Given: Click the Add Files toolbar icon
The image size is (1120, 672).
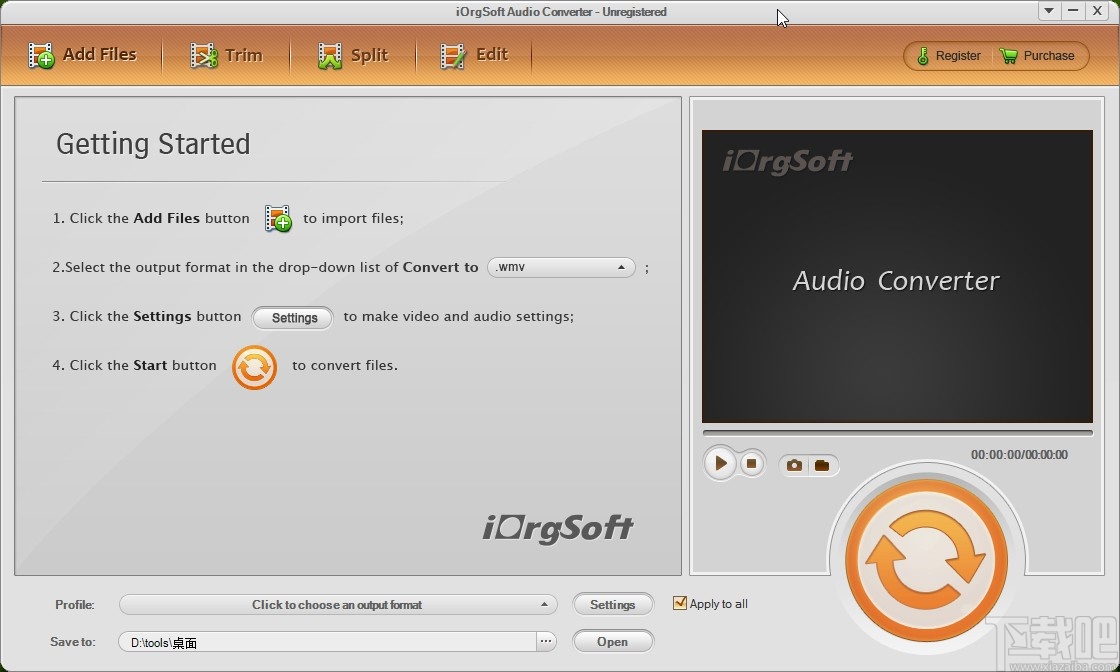Looking at the screenshot, I should (x=84, y=55).
